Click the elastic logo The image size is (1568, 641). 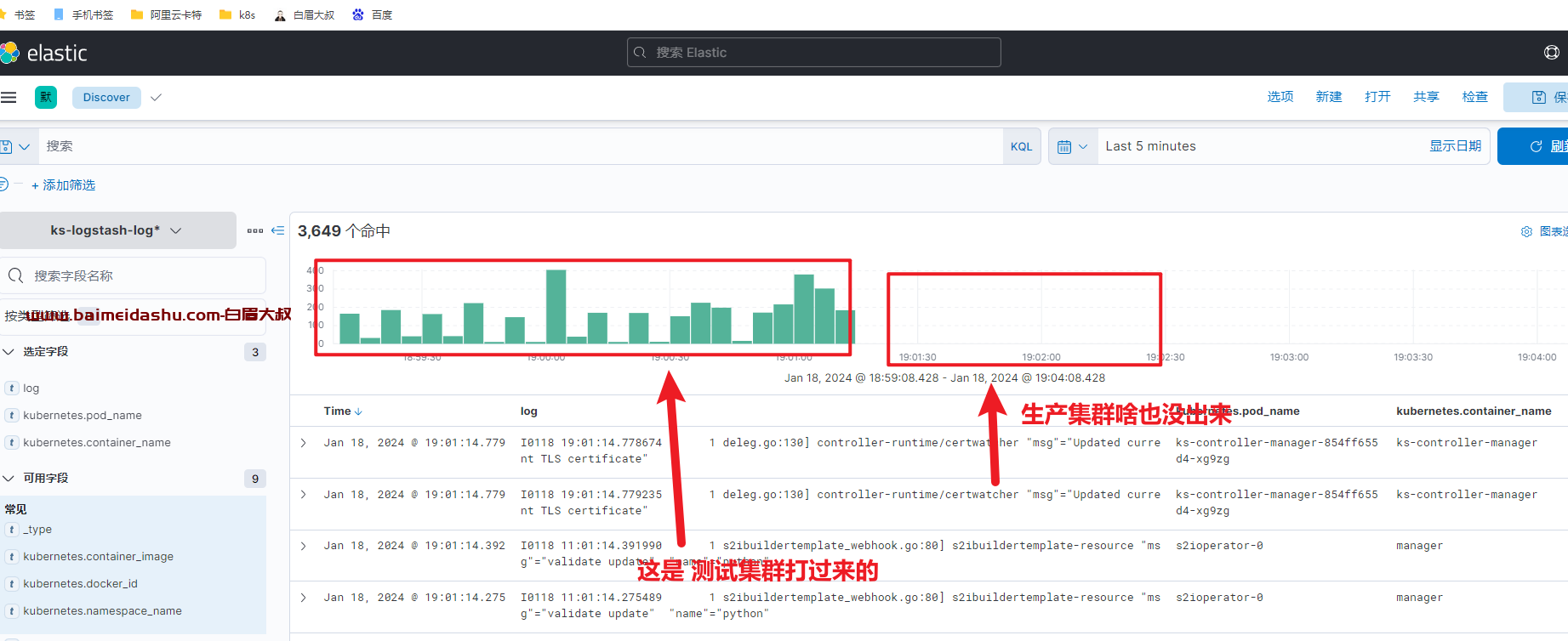click(x=44, y=53)
